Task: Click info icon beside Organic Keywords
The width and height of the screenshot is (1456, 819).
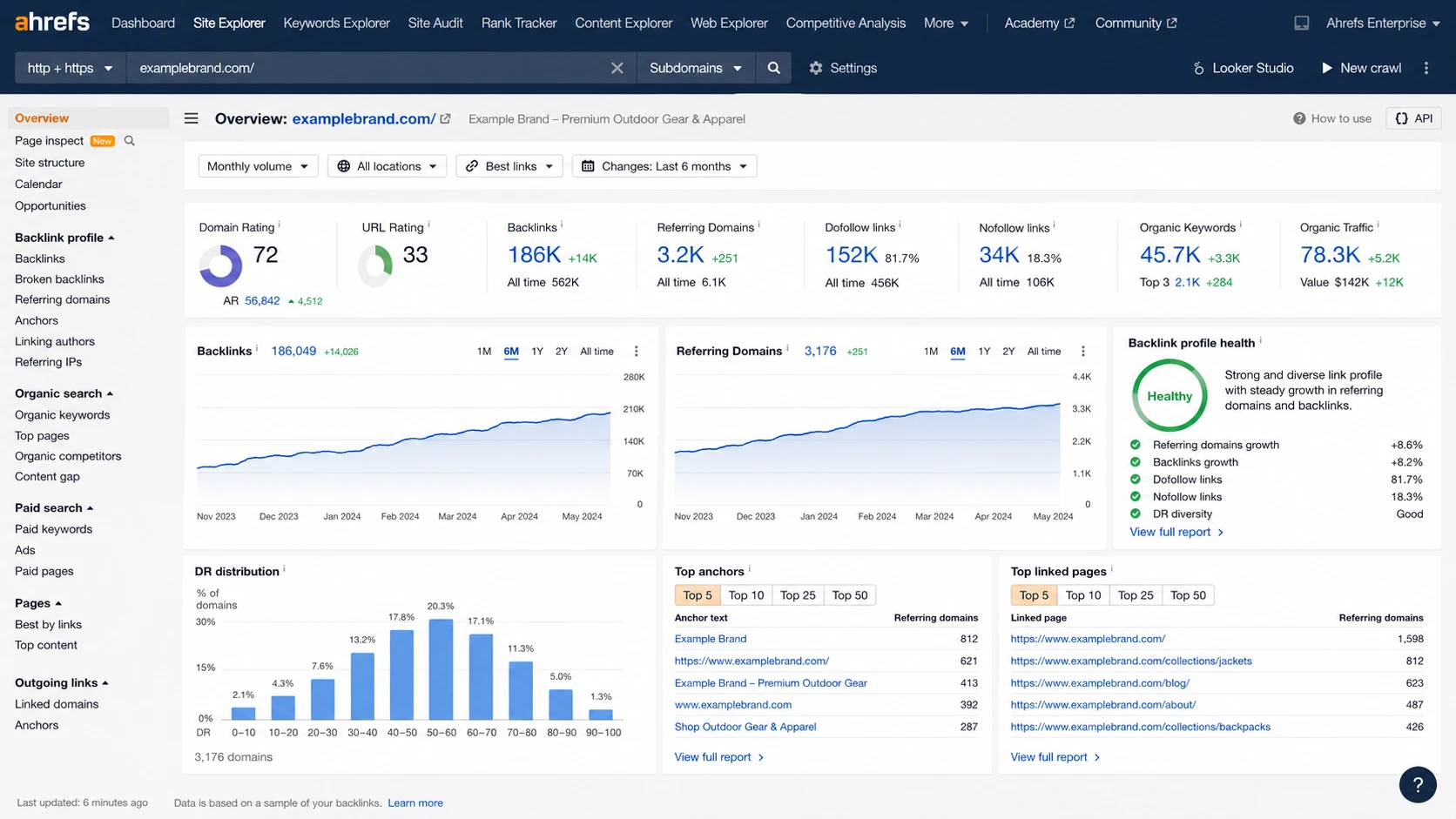Action: coord(1241,225)
